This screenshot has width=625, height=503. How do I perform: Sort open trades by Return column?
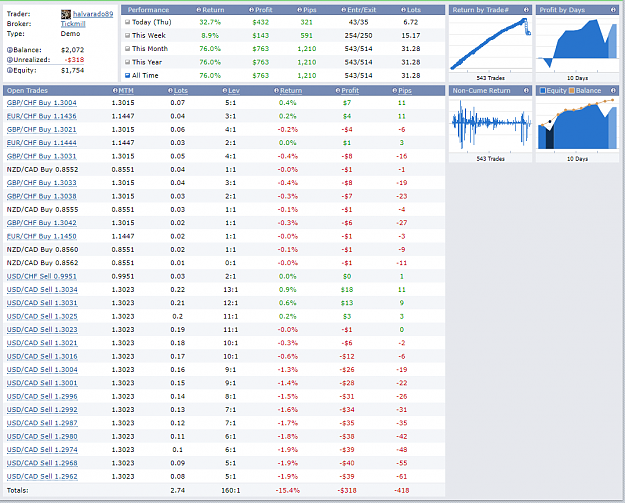(x=291, y=90)
